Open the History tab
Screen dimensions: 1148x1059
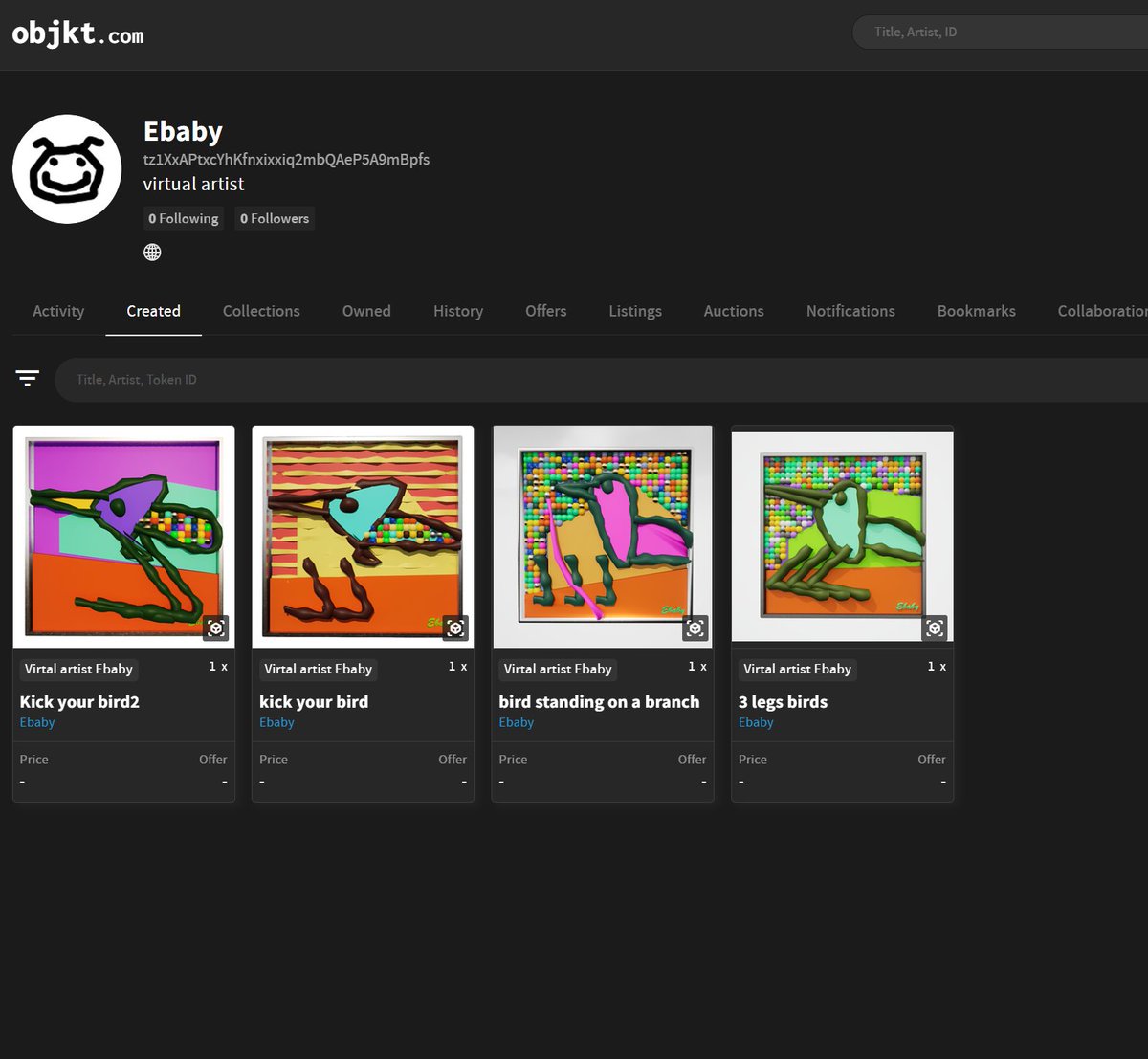(458, 311)
